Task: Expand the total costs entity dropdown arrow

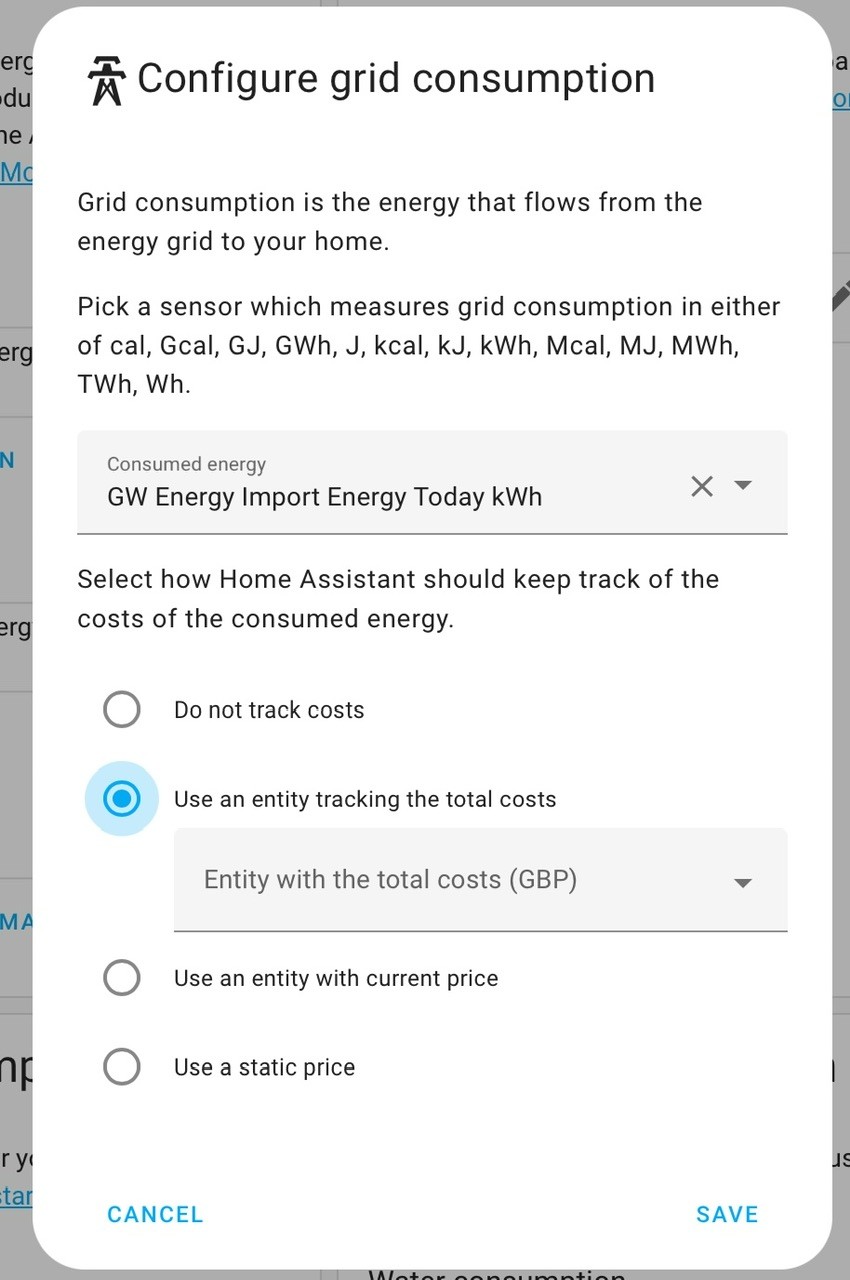Action: (742, 883)
